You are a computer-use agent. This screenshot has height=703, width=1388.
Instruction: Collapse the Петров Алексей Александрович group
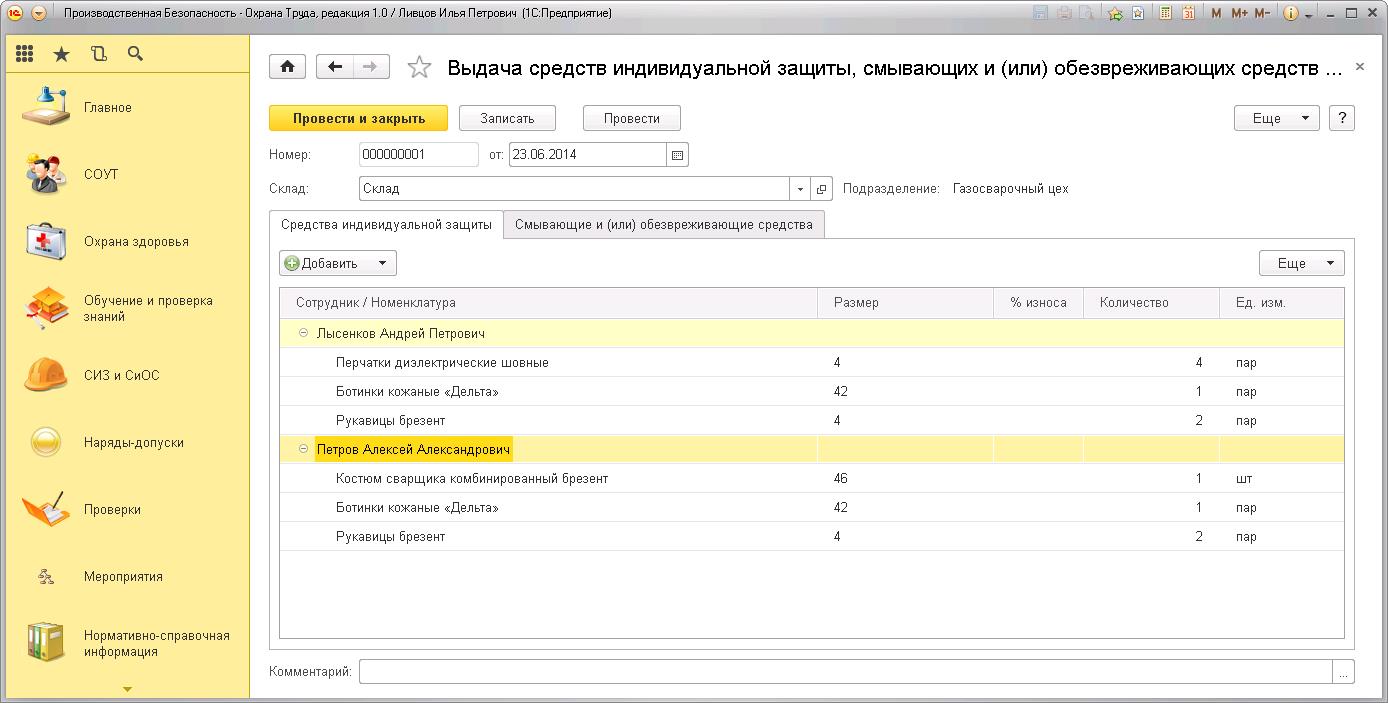(x=303, y=449)
